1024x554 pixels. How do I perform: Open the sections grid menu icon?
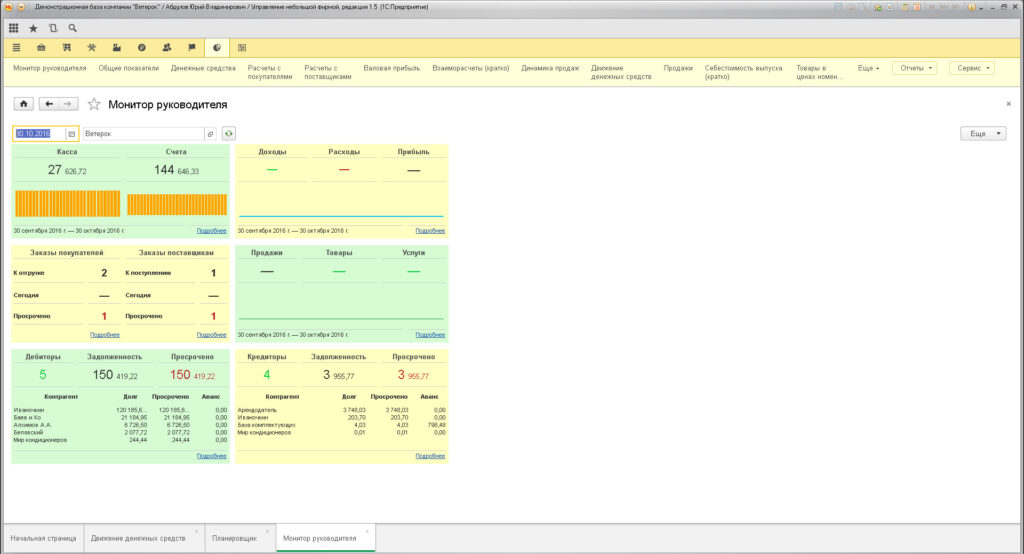pyautogui.click(x=13, y=28)
